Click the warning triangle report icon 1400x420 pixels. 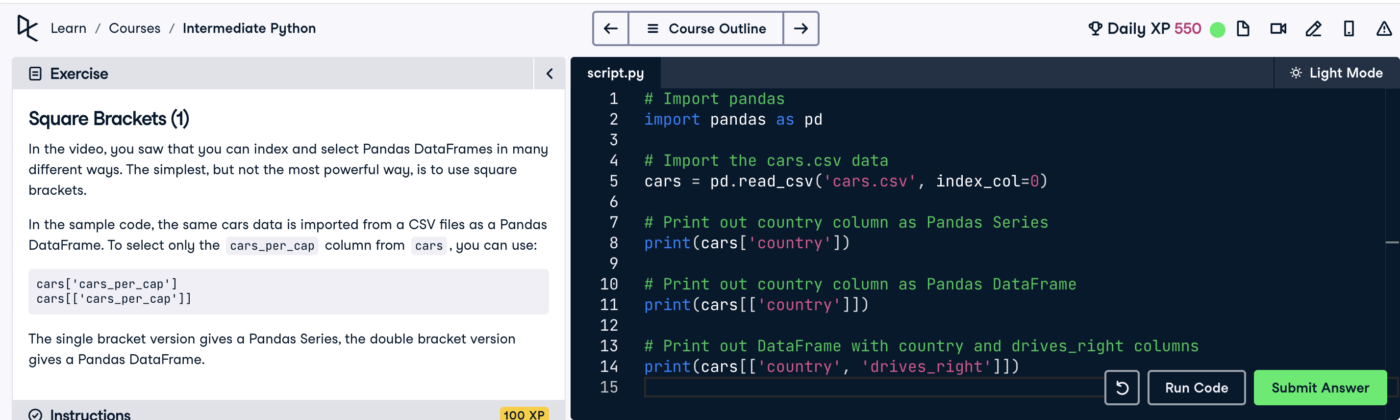[1384, 29]
